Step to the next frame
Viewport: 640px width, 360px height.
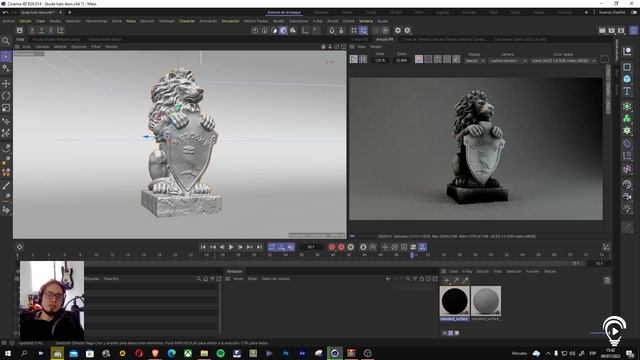point(240,247)
